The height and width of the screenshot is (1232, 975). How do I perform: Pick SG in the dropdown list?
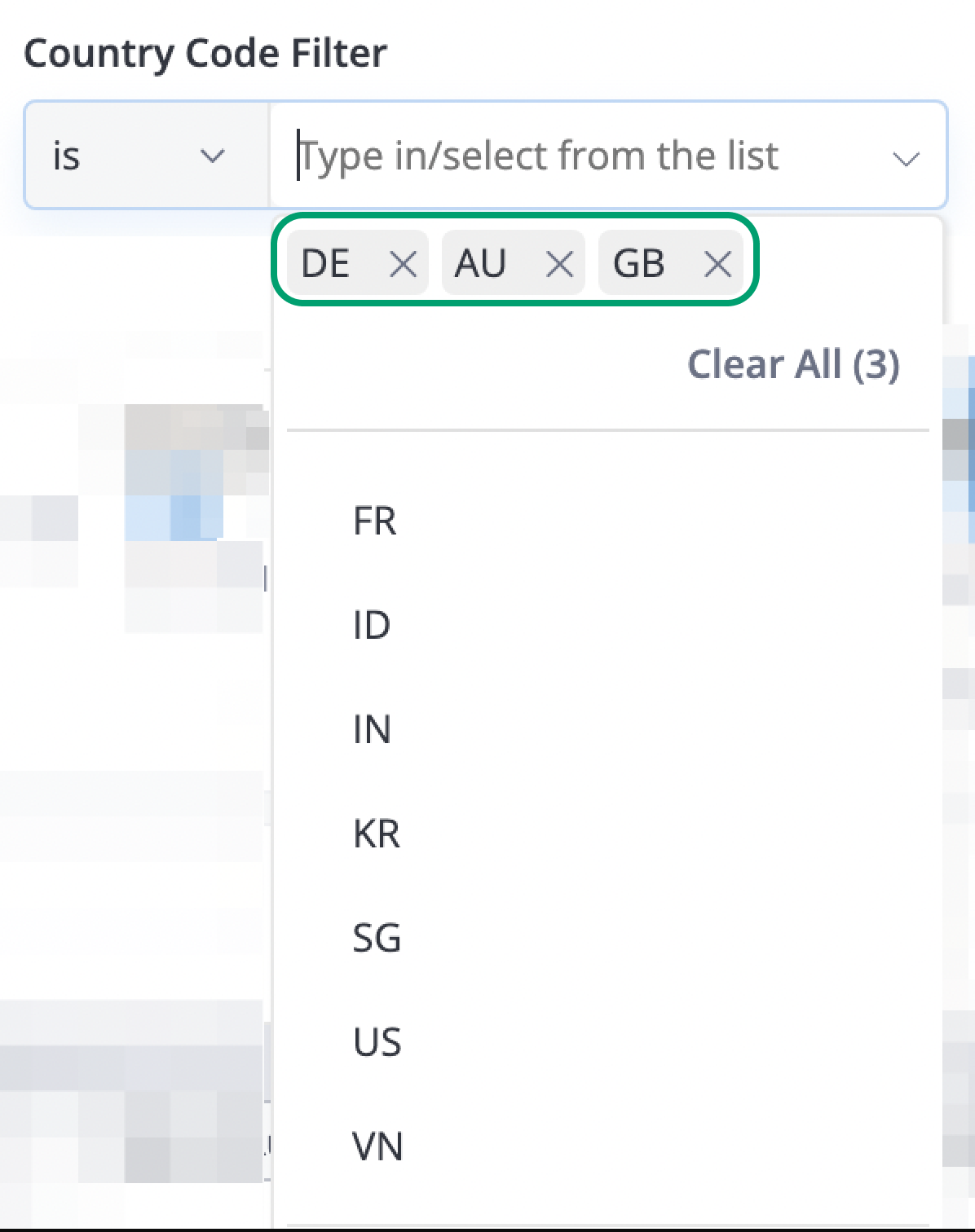point(607,938)
